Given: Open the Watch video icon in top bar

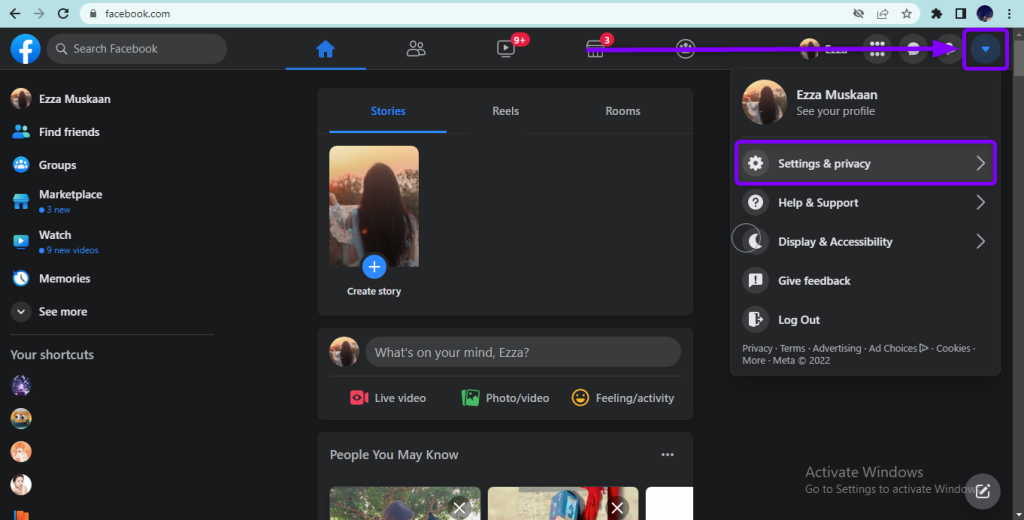Looking at the screenshot, I should [x=506, y=49].
